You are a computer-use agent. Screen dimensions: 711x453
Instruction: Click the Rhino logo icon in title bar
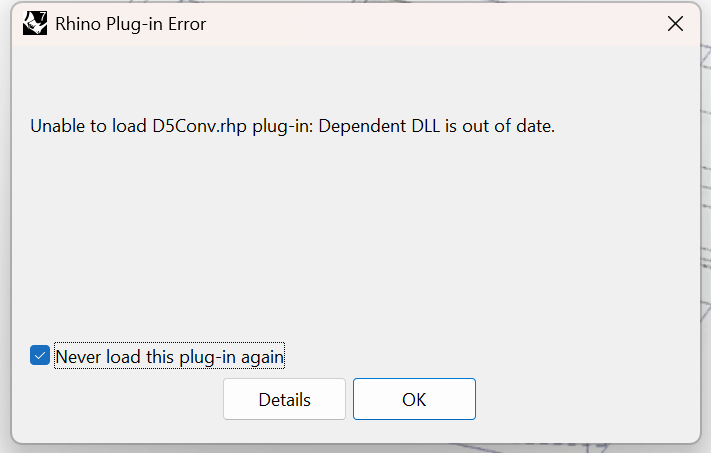(x=34, y=24)
